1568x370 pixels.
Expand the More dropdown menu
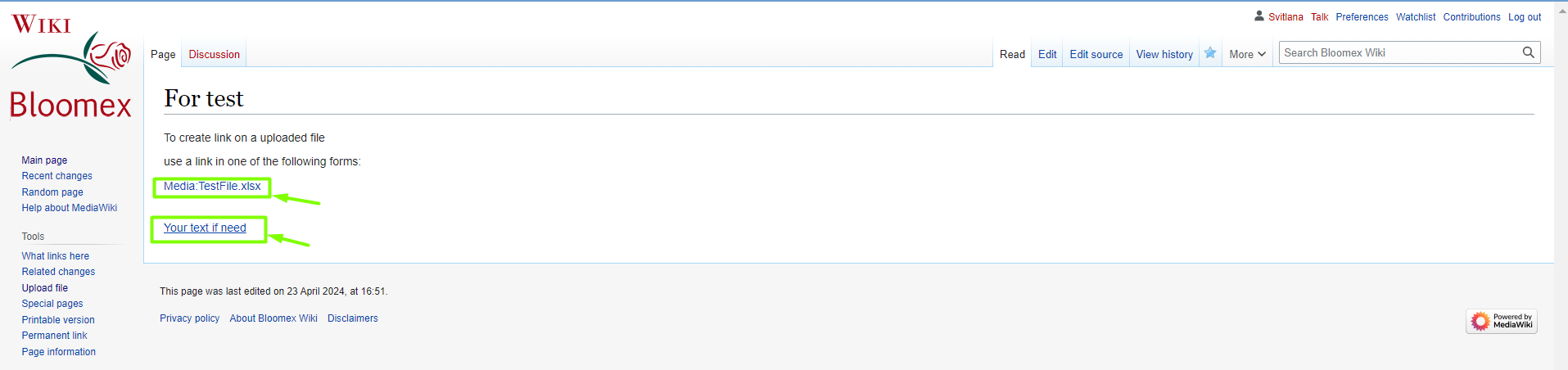click(1247, 54)
